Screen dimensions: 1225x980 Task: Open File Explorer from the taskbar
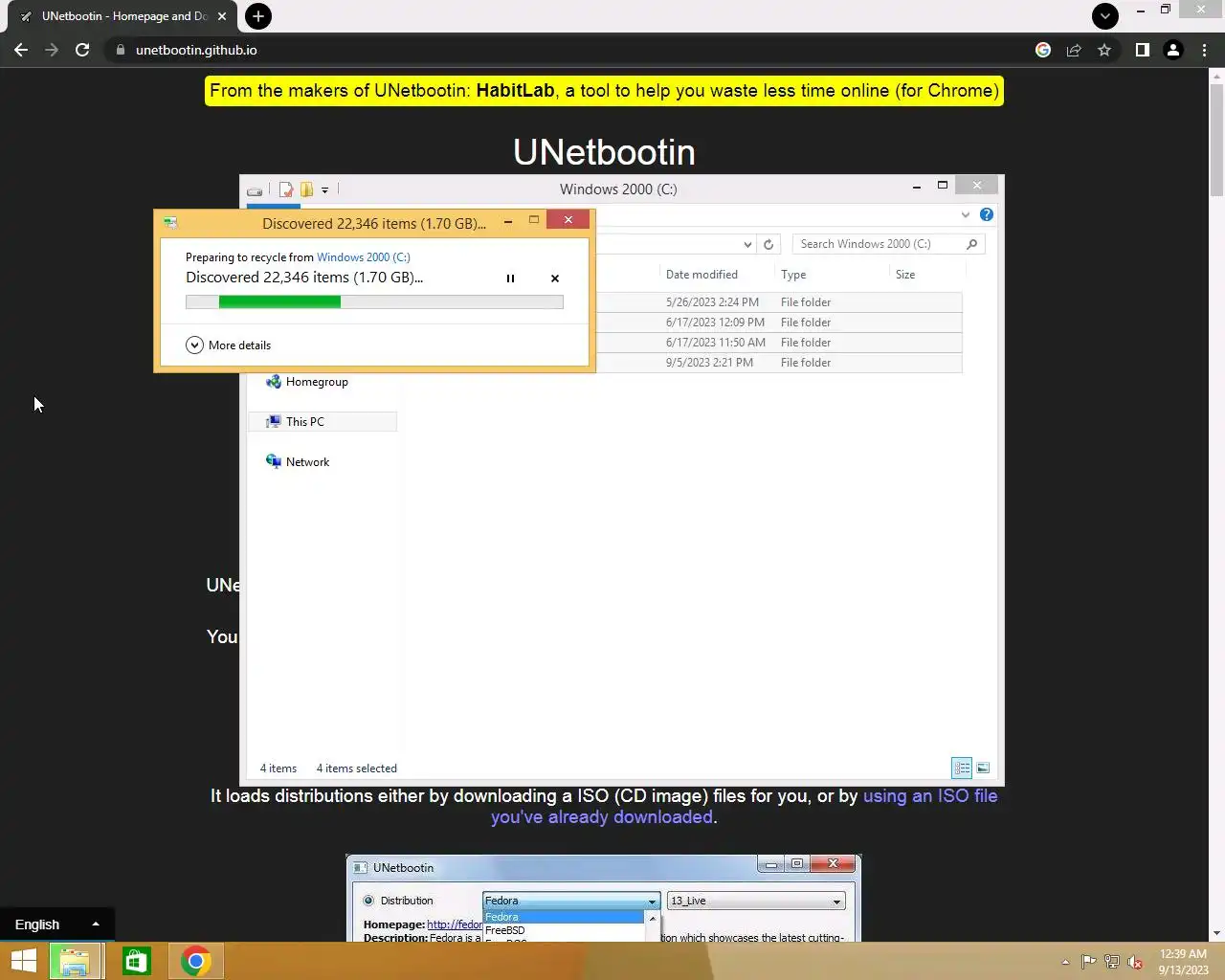(75, 961)
